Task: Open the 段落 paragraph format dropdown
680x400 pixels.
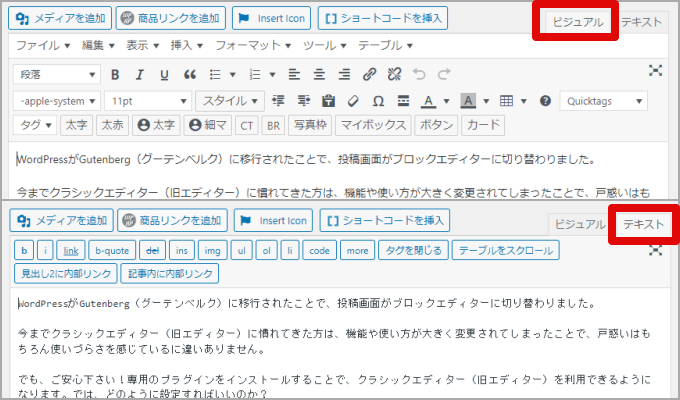Action: (57, 75)
